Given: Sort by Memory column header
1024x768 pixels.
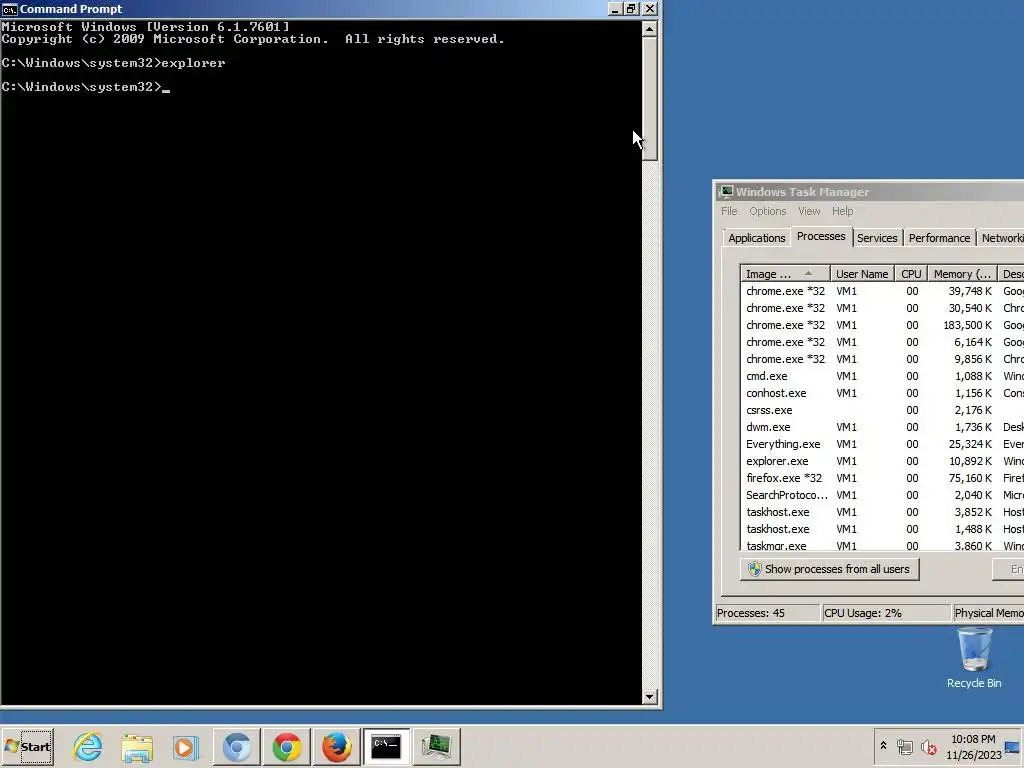Looking at the screenshot, I should coord(963,274).
